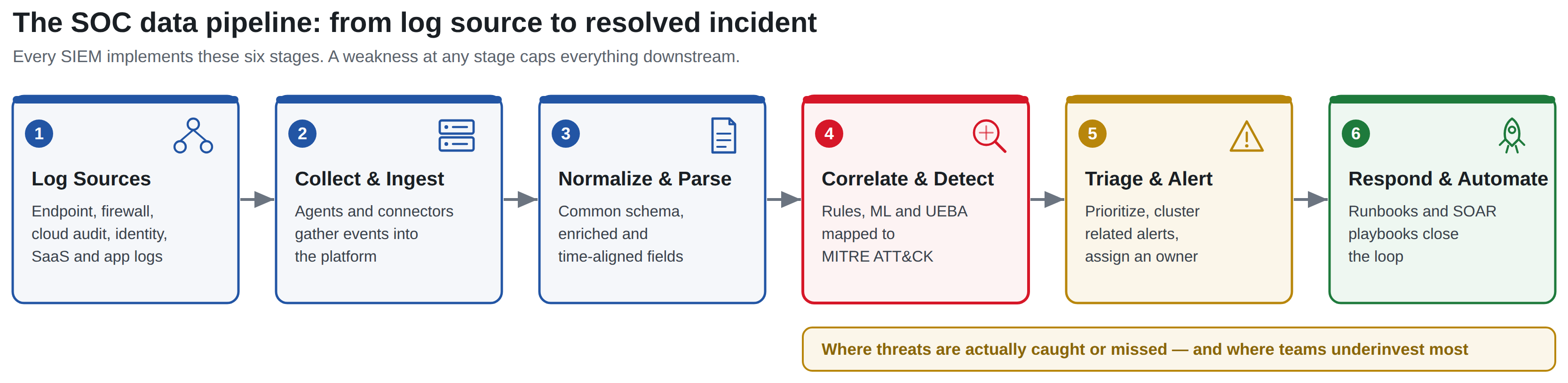Click the blue number 2 badge
The height and width of the screenshot is (383, 1568).
302,134
